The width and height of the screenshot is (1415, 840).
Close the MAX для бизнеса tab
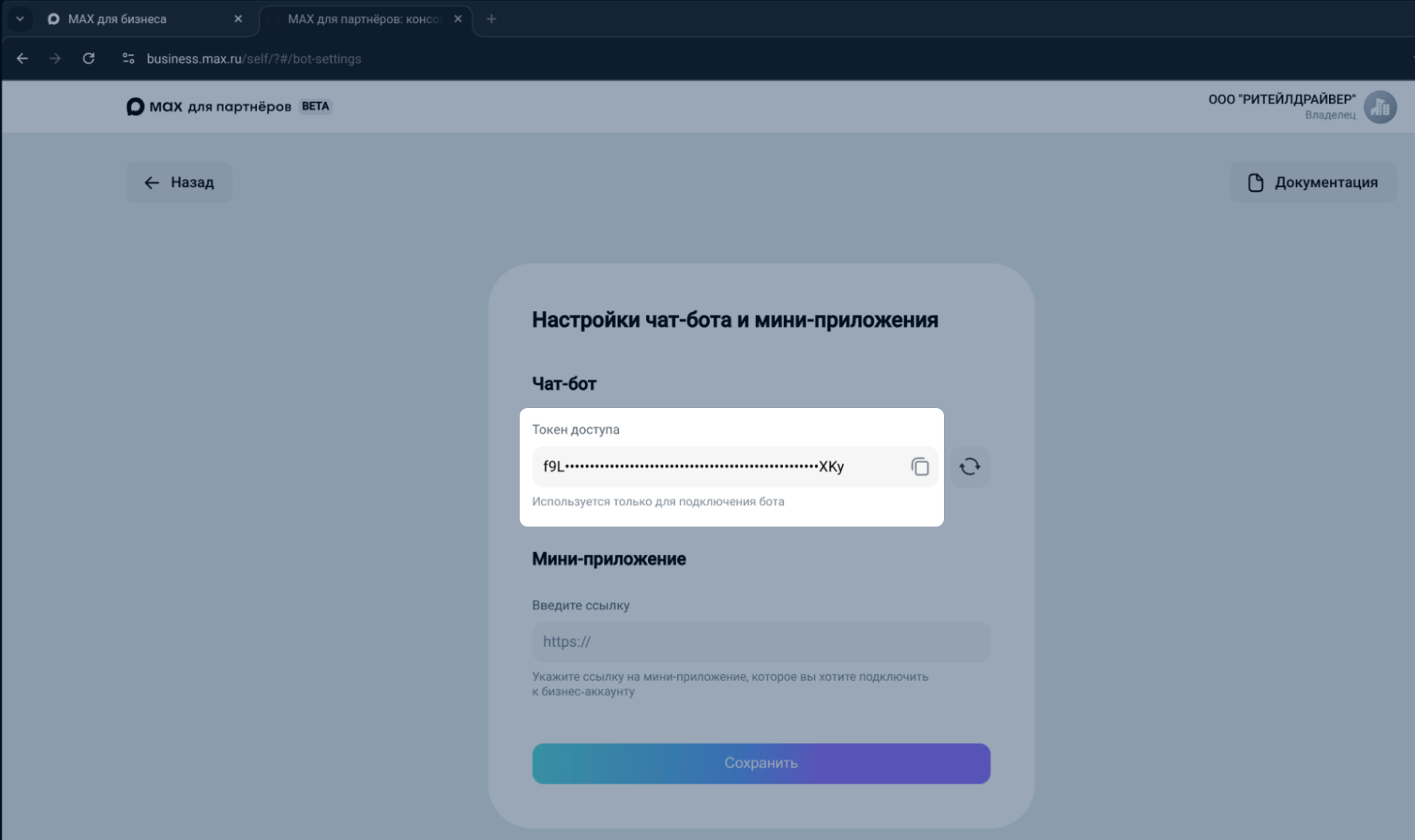[x=238, y=19]
